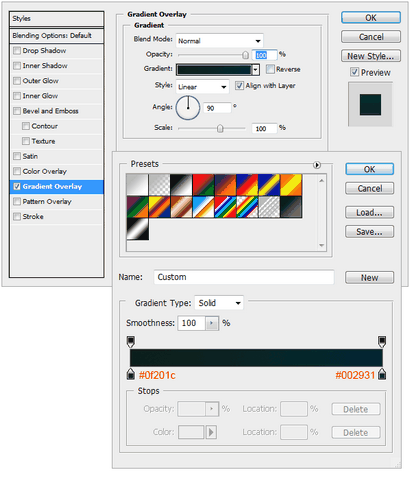410x477 pixels.
Task: Enable the Drop Shadow checkbox
Action: point(17,51)
